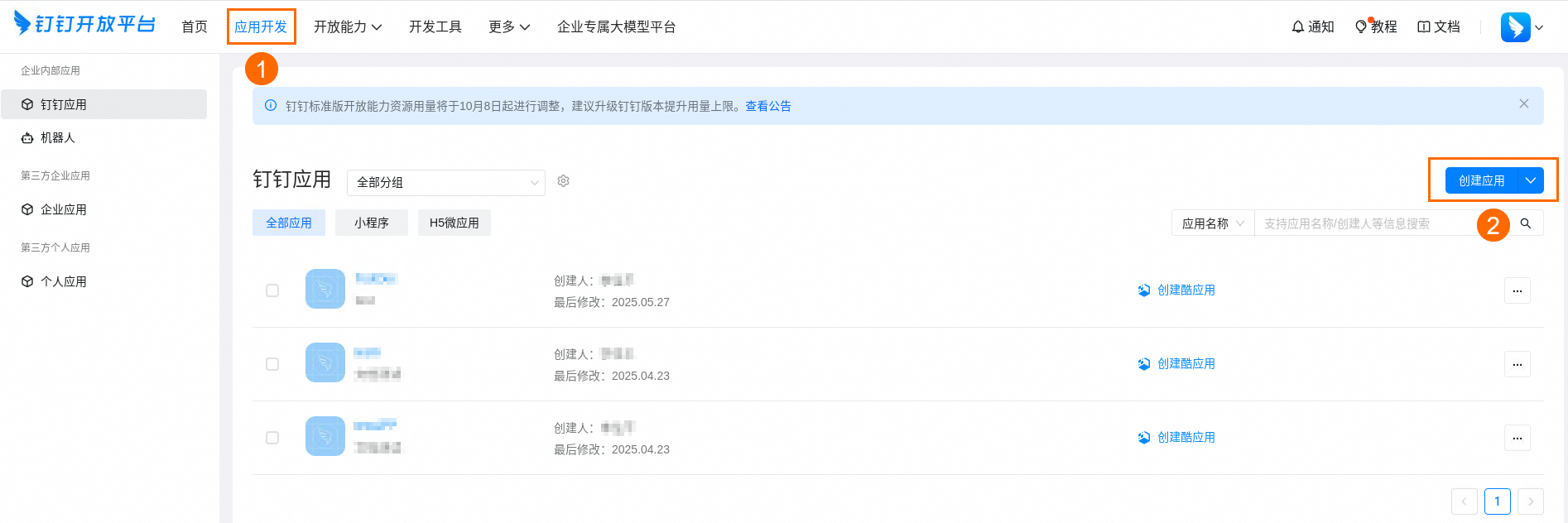Open app icon of first 2025.04.23 row
Screen dimensions: 1568x523
(325, 362)
